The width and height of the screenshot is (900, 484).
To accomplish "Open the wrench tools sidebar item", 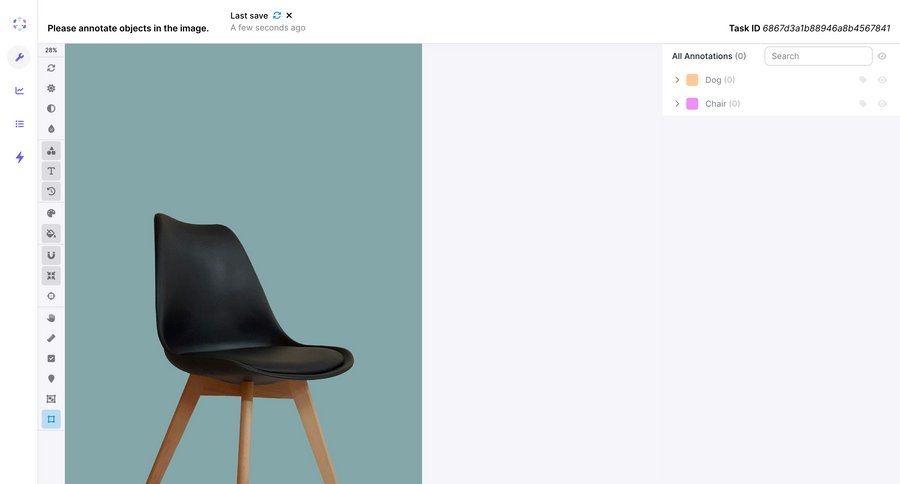I will (19, 57).
